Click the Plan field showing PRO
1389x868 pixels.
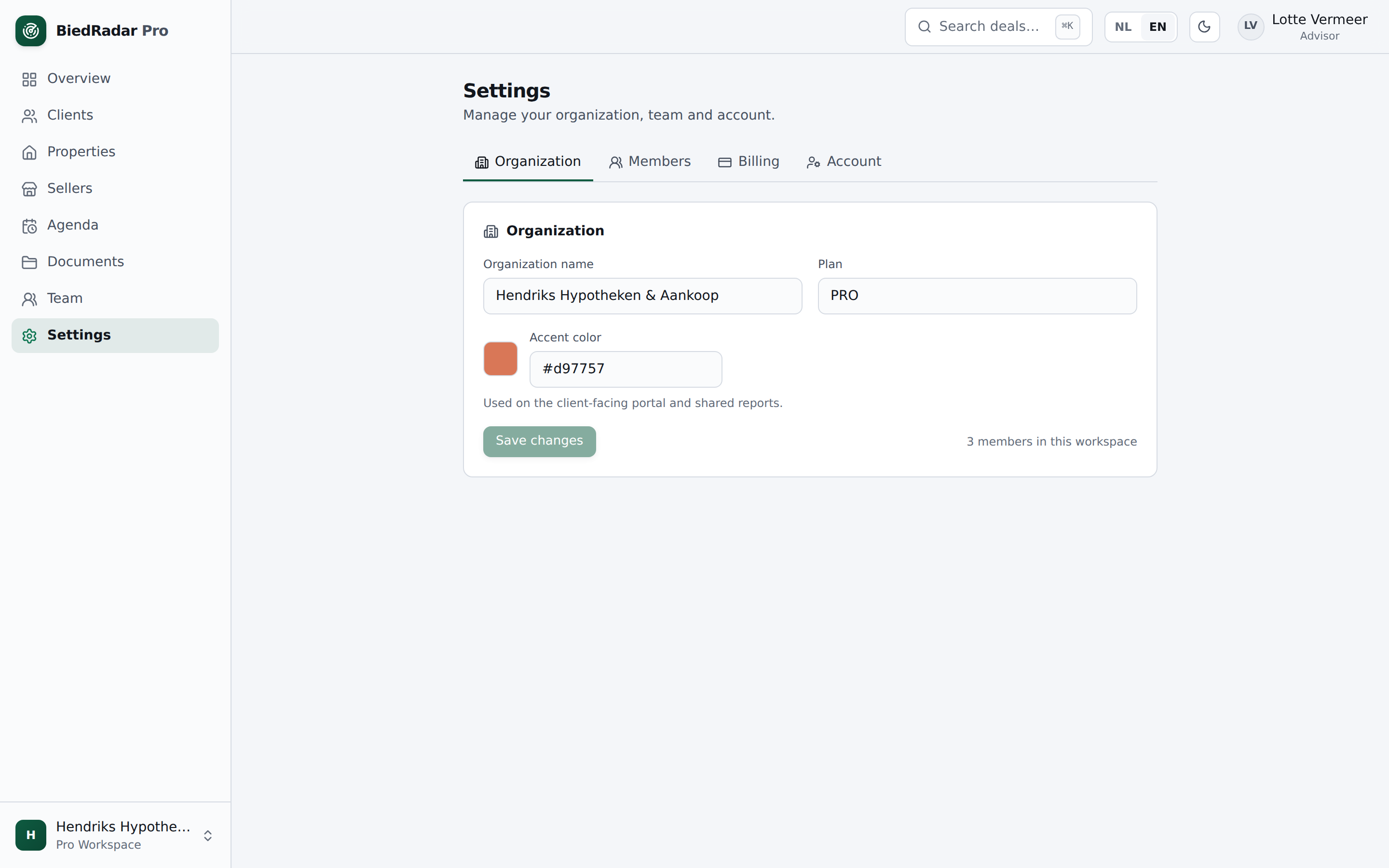click(977, 296)
